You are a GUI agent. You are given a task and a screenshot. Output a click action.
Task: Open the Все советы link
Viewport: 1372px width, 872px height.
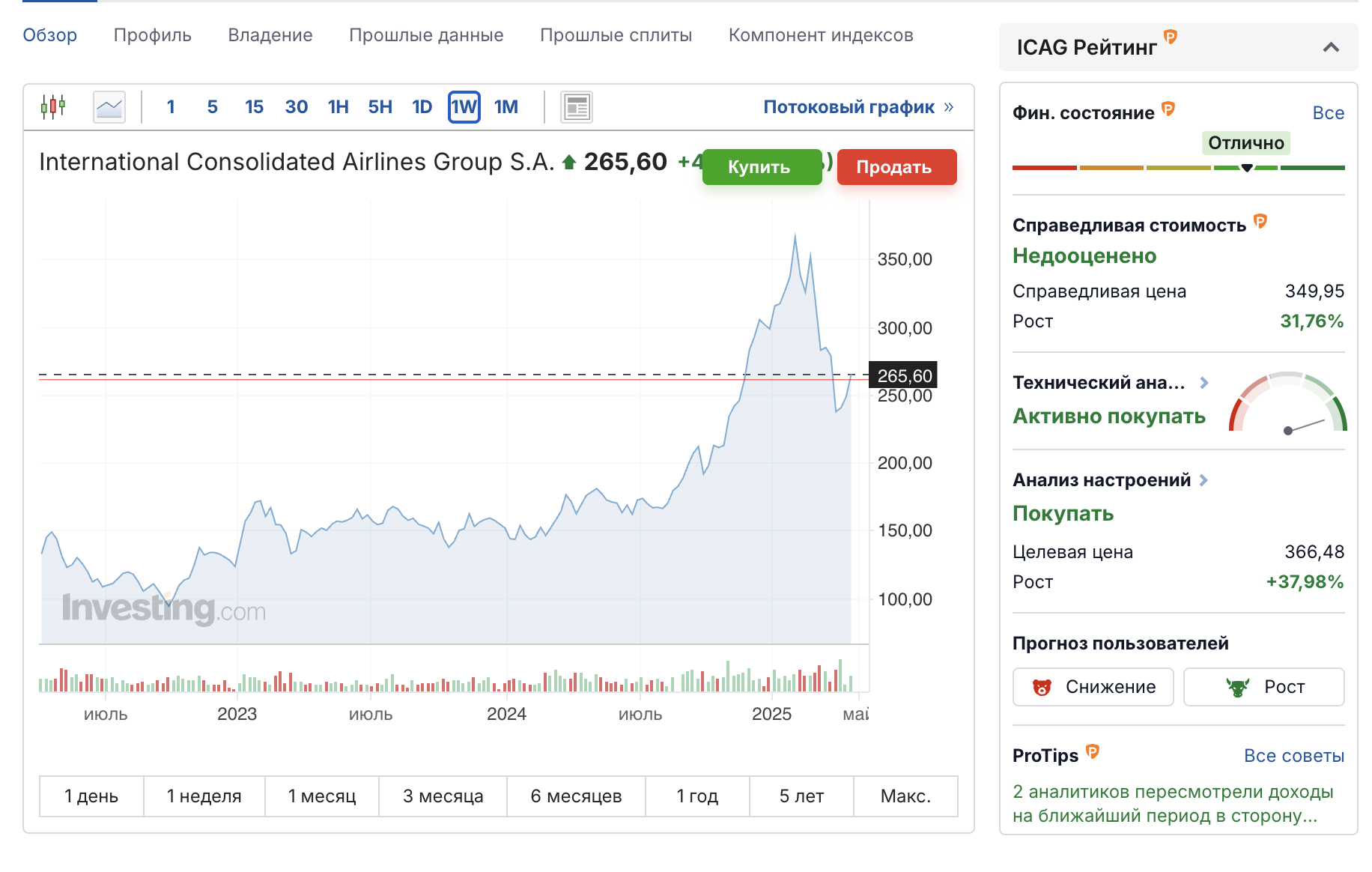tap(1294, 756)
